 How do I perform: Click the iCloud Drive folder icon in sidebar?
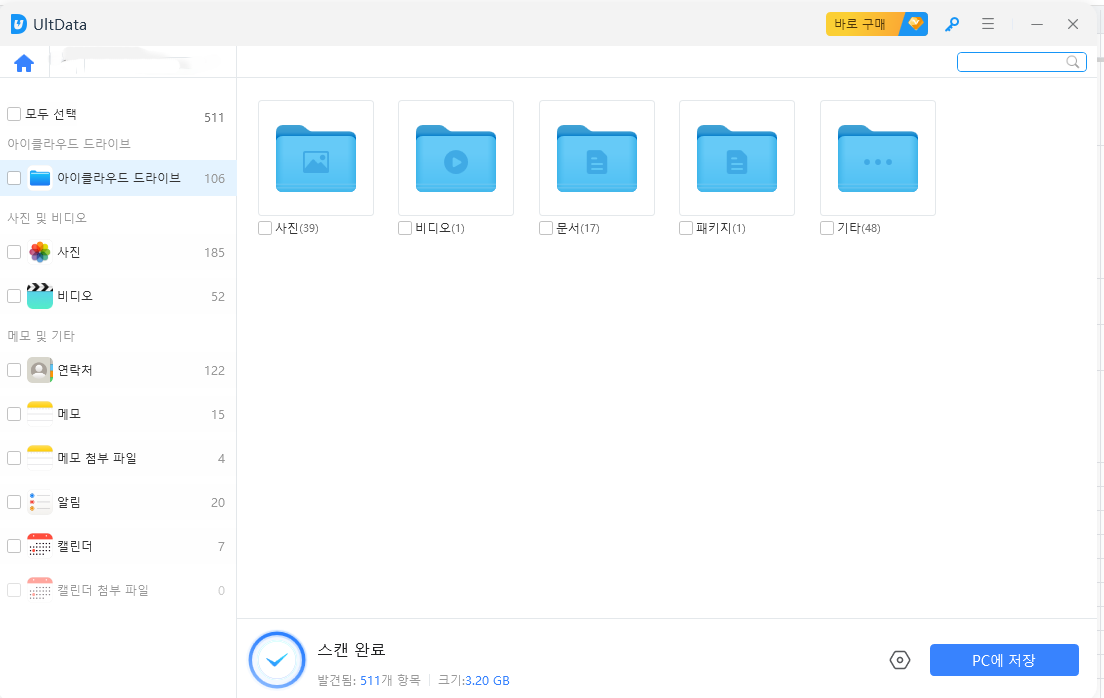[x=40, y=178]
